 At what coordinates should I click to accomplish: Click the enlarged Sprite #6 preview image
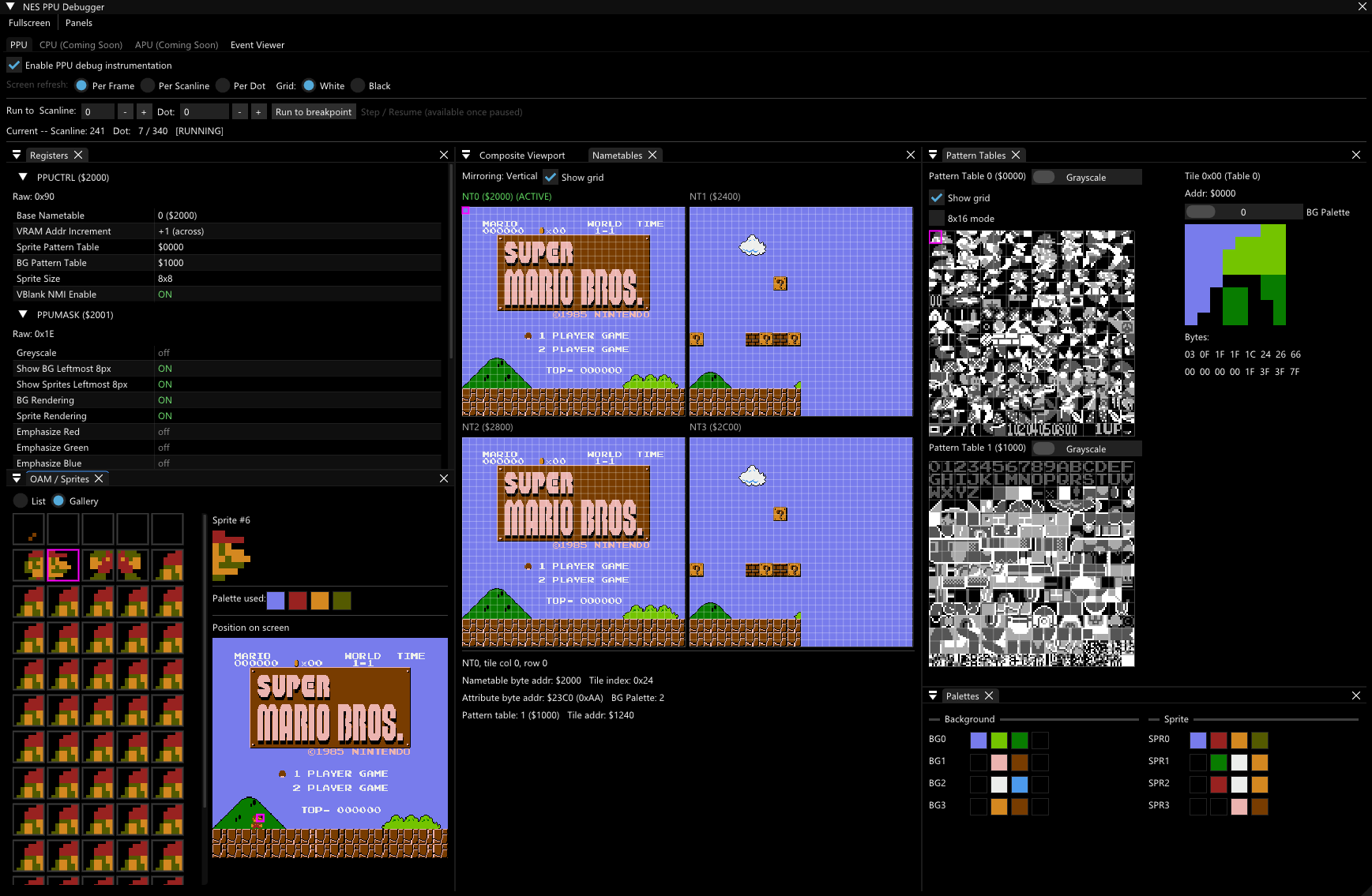tap(231, 556)
